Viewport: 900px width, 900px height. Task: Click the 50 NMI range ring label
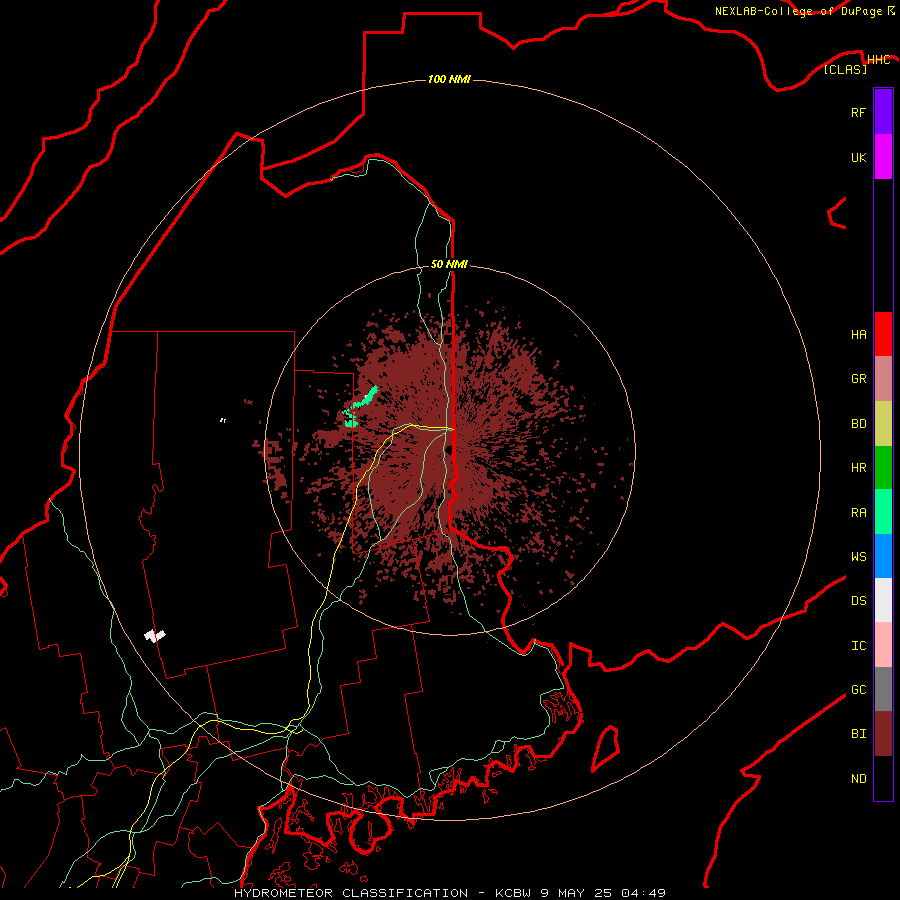point(449,264)
